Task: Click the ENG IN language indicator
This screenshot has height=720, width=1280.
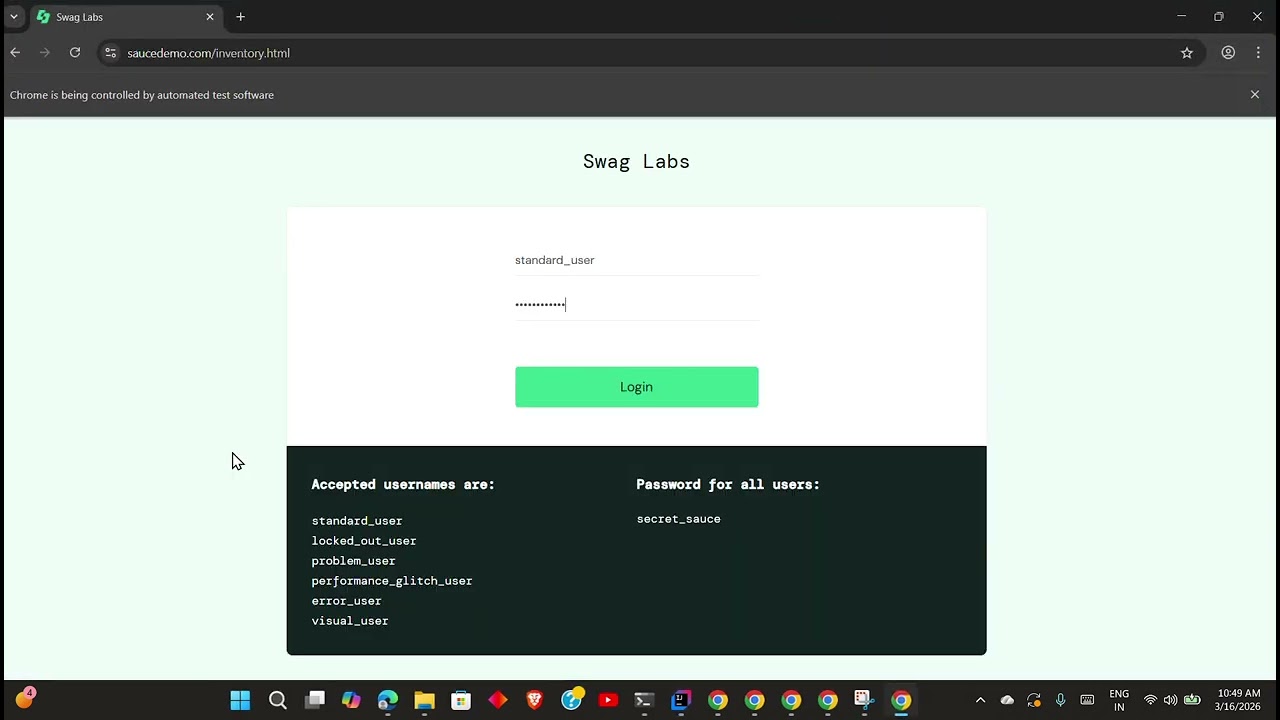Action: [x=1119, y=700]
